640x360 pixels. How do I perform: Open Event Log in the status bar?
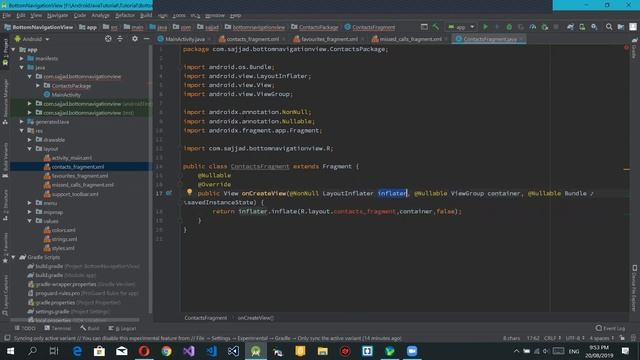coord(610,328)
